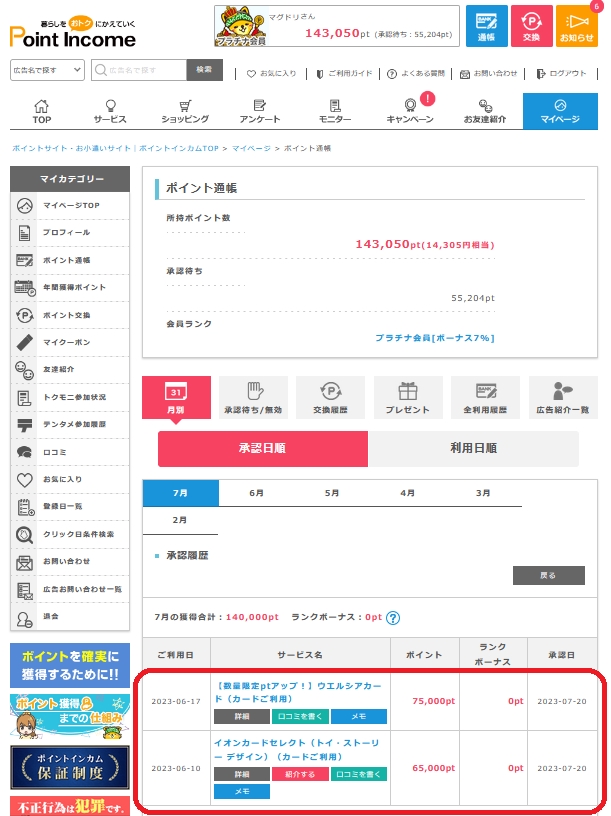Click 口コミを書く for イオンカード row
The width and height of the screenshot is (611, 816).
click(x=359, y=774)
